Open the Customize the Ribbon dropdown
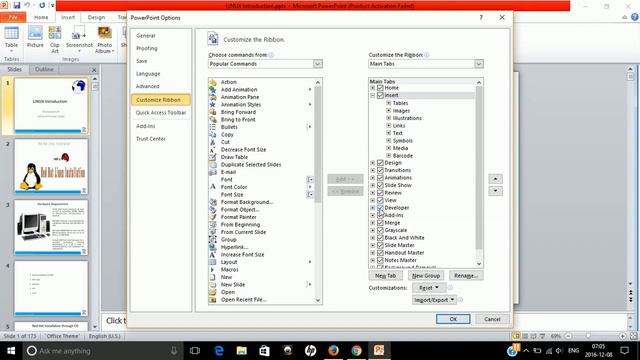The height and width of the screenshot is (360, 640). pos(478,64)
